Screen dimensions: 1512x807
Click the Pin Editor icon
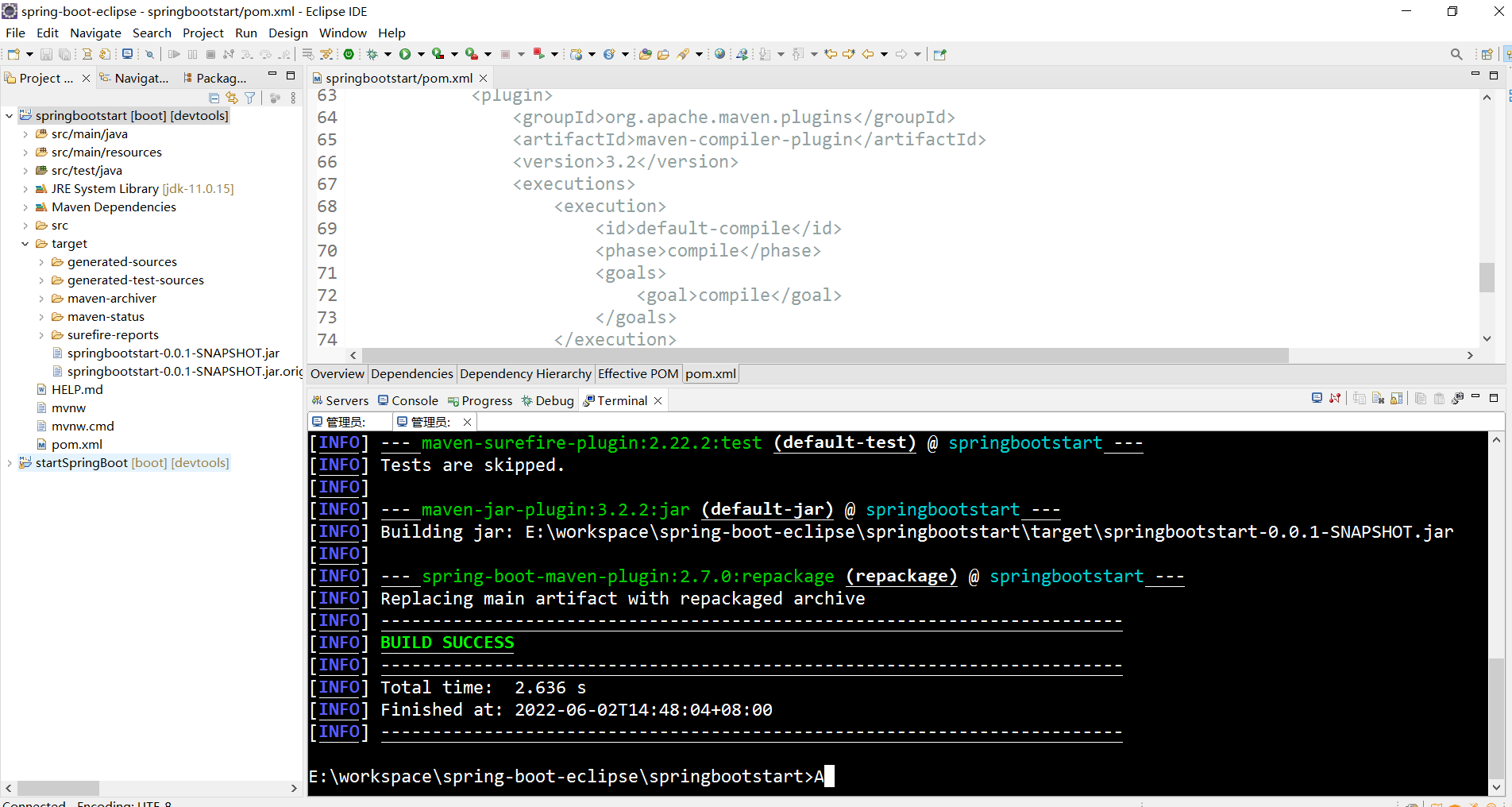coord(940,54)
